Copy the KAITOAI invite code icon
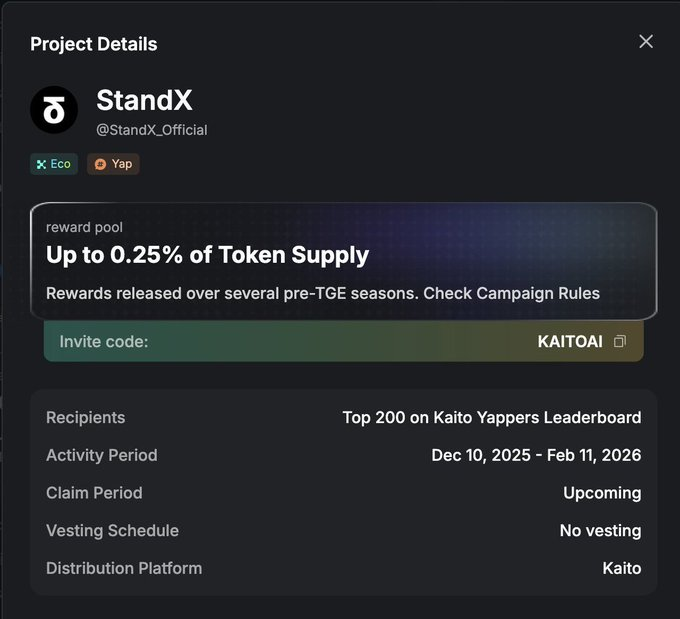Screen dimensions: 680x619 point(620,342)
